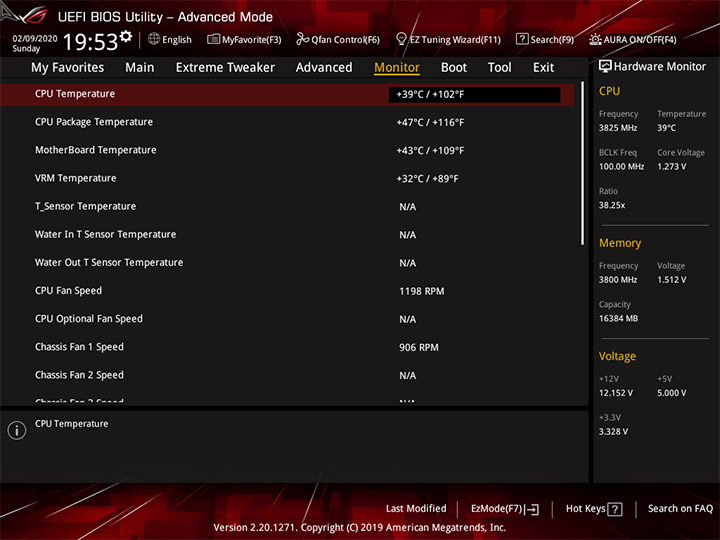Select the T_Sensor Temperature row
The height and width of the screenshot is (540, 720).
tap(287, 207)
